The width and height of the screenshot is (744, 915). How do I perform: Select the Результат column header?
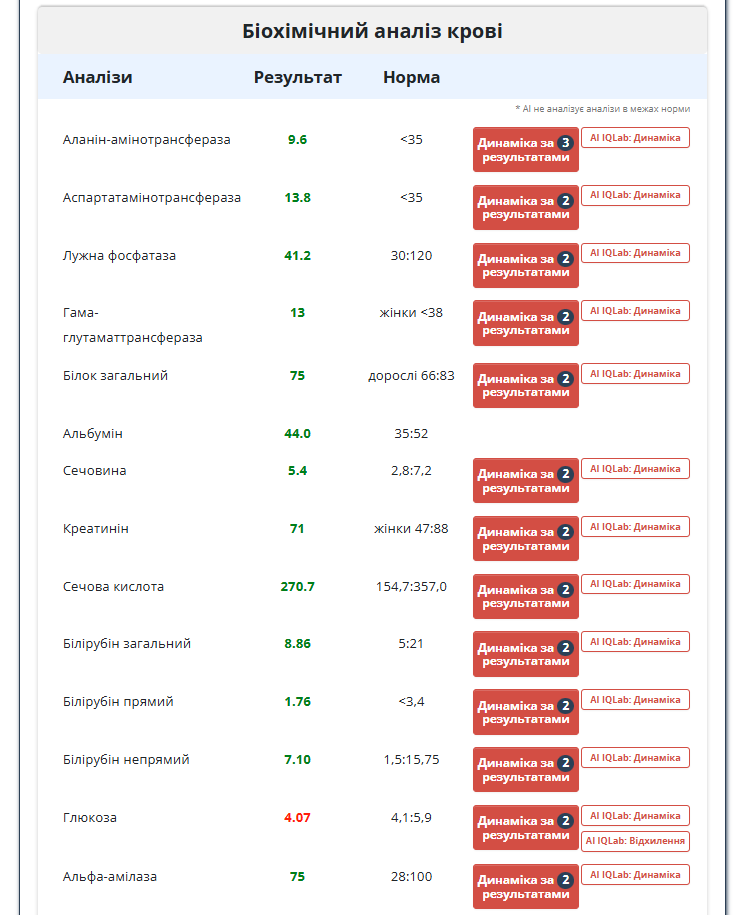[x=297, y=78]
